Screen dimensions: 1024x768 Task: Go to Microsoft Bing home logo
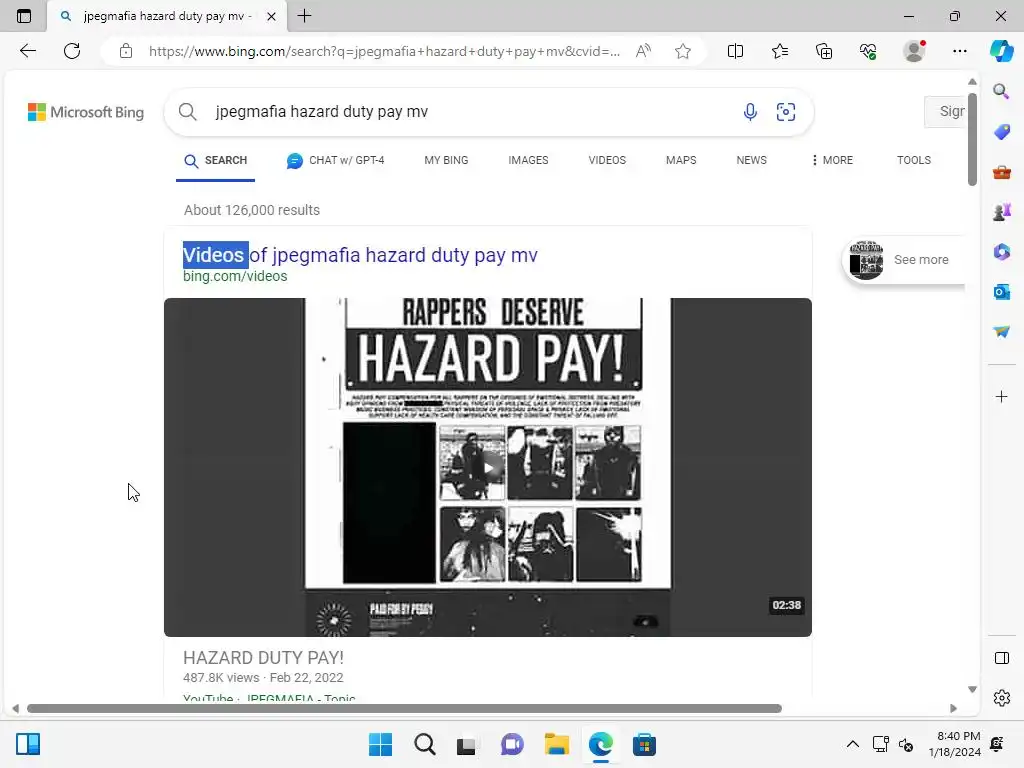tap(86, 112)
